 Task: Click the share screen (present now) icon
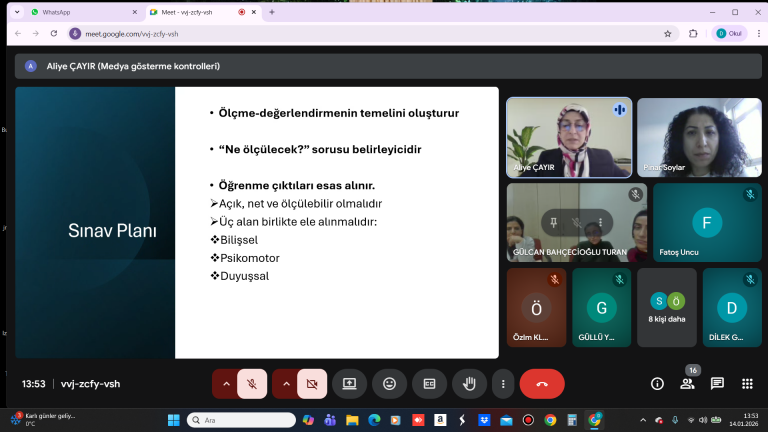point(349,383)
